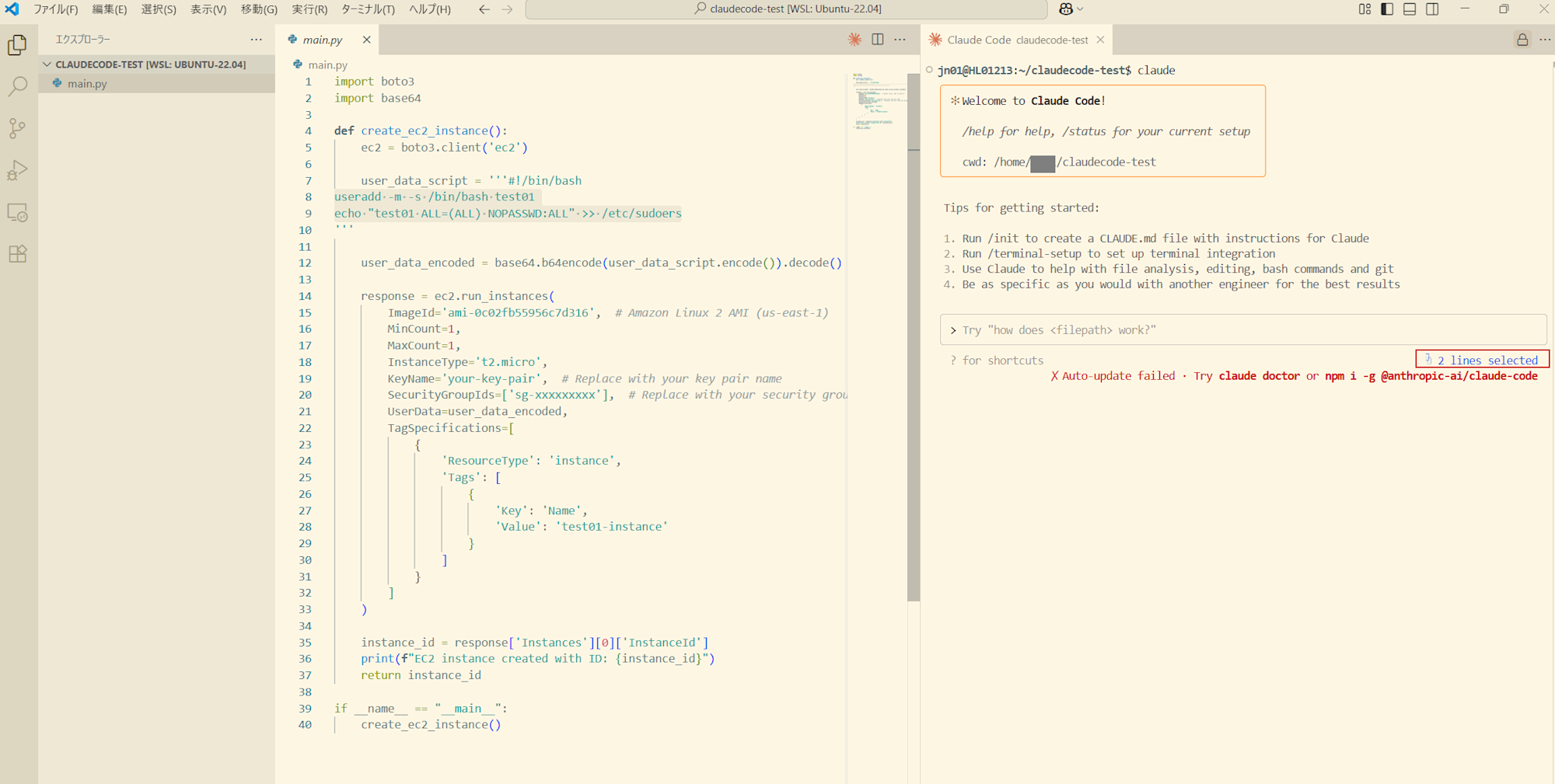Click the ImageId 'ami-0c02fb55956c7d316' string

pyautogui.click(x=519, y=312)
